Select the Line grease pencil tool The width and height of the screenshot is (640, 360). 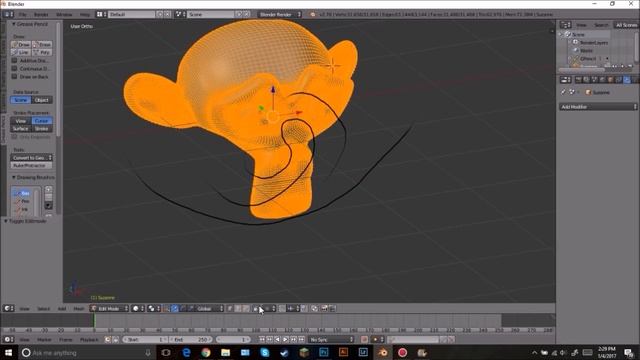[x=20, y=52]
